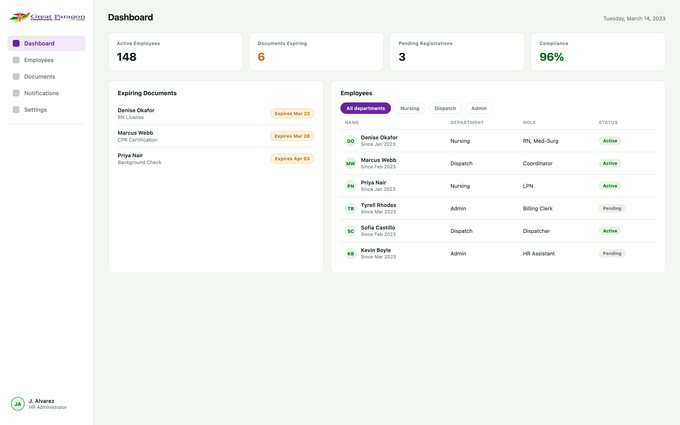Filter employees by Dispatch
Viewport: 680px width, 425px height.
click(x=445, y=108)
